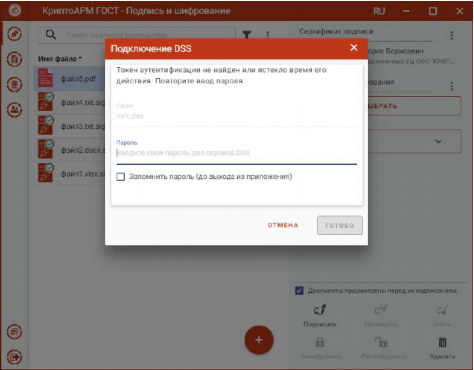The image size is (474, 370).
Task: Click the ВЫБРАТЬ button
Action: click(x=415, y=106)
